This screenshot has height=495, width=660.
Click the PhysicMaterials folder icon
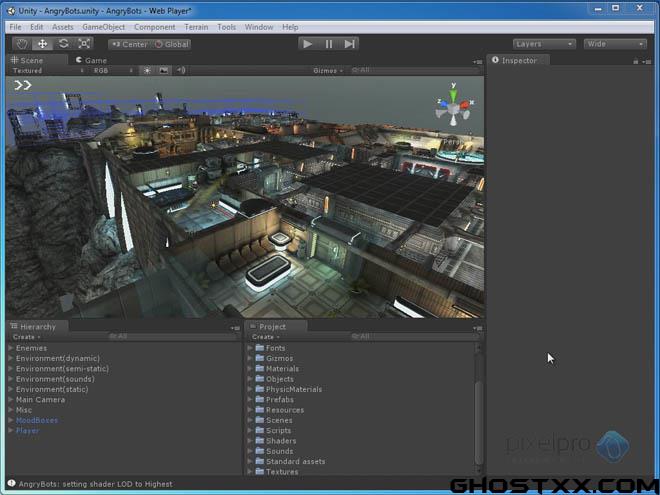[260, 389]
